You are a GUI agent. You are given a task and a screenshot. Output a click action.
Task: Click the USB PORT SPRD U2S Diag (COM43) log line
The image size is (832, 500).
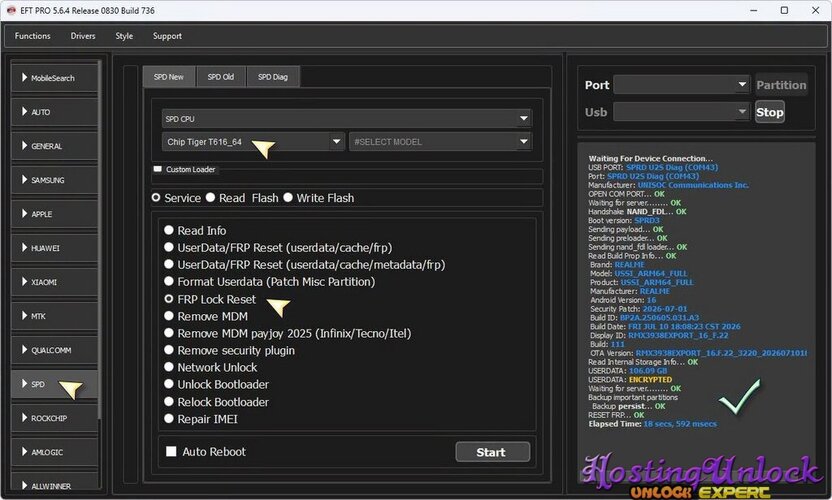(653, 167)
